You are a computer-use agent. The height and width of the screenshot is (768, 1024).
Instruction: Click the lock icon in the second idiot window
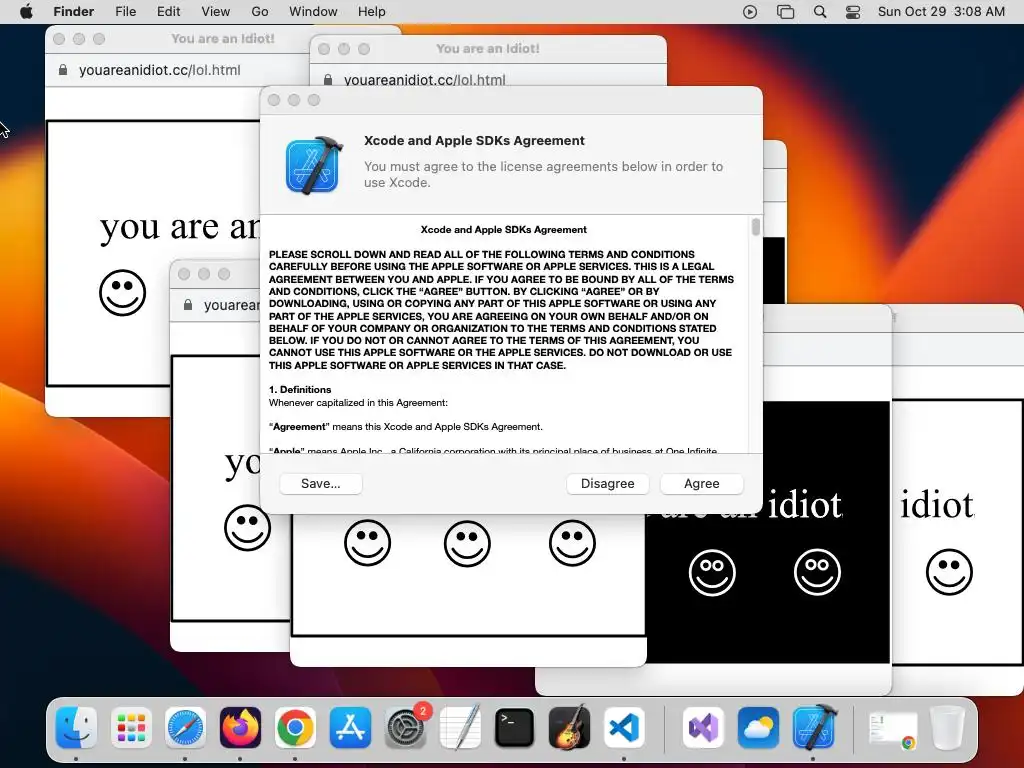[328, 80]
